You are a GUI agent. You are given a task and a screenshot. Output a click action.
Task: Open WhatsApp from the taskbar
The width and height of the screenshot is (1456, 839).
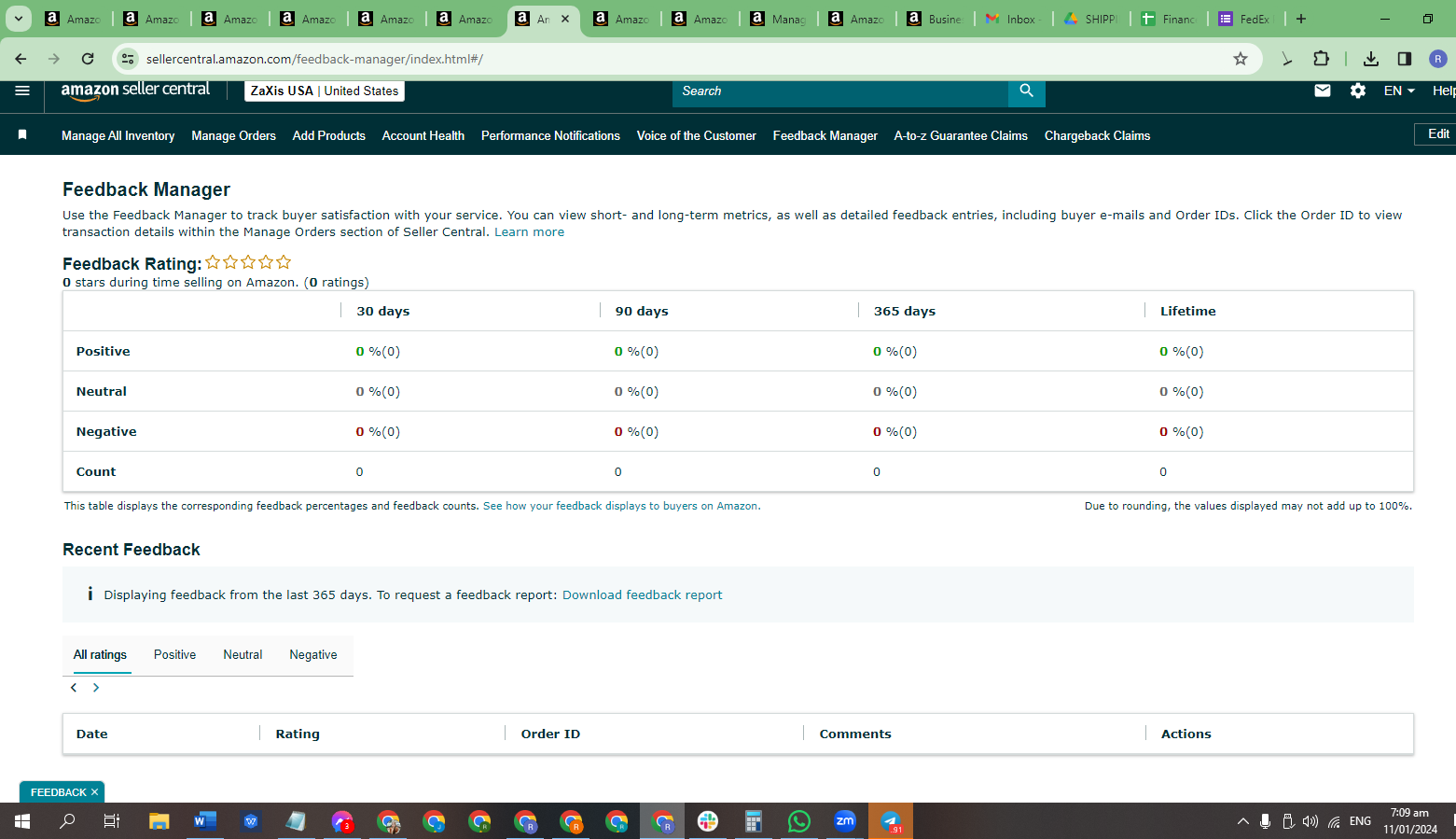pyautogui.click(x=799, y=821)
